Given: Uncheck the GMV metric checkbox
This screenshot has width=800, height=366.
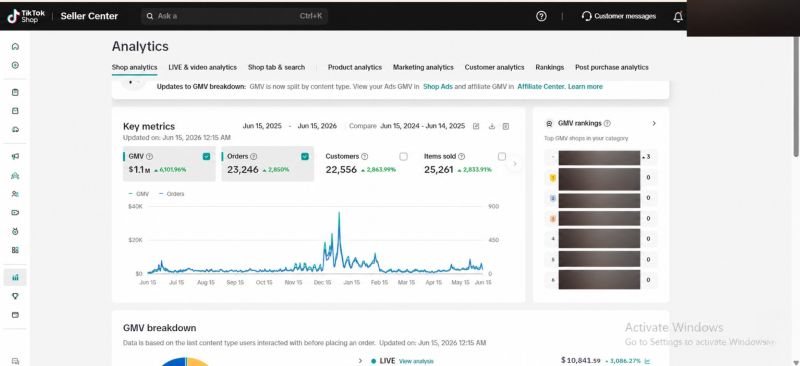Looking at the screenshot, I should click(x=206, y=157).
